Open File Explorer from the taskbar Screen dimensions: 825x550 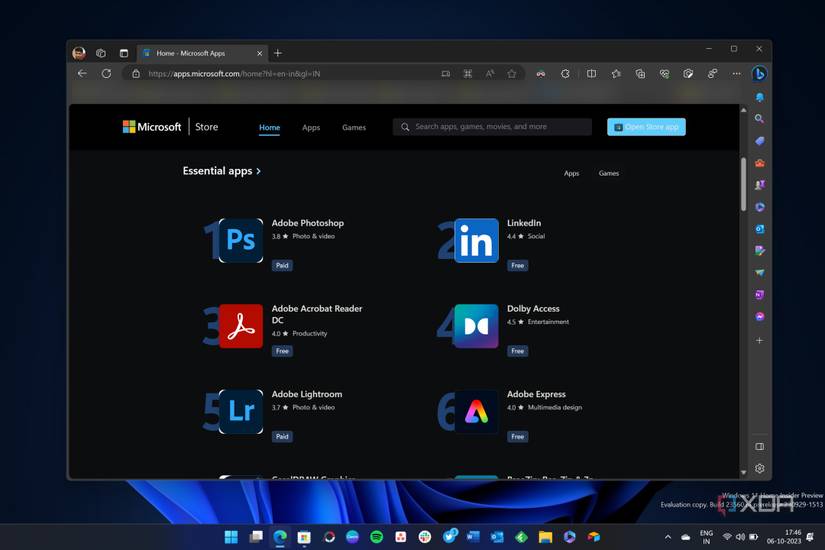click(545, 537)
